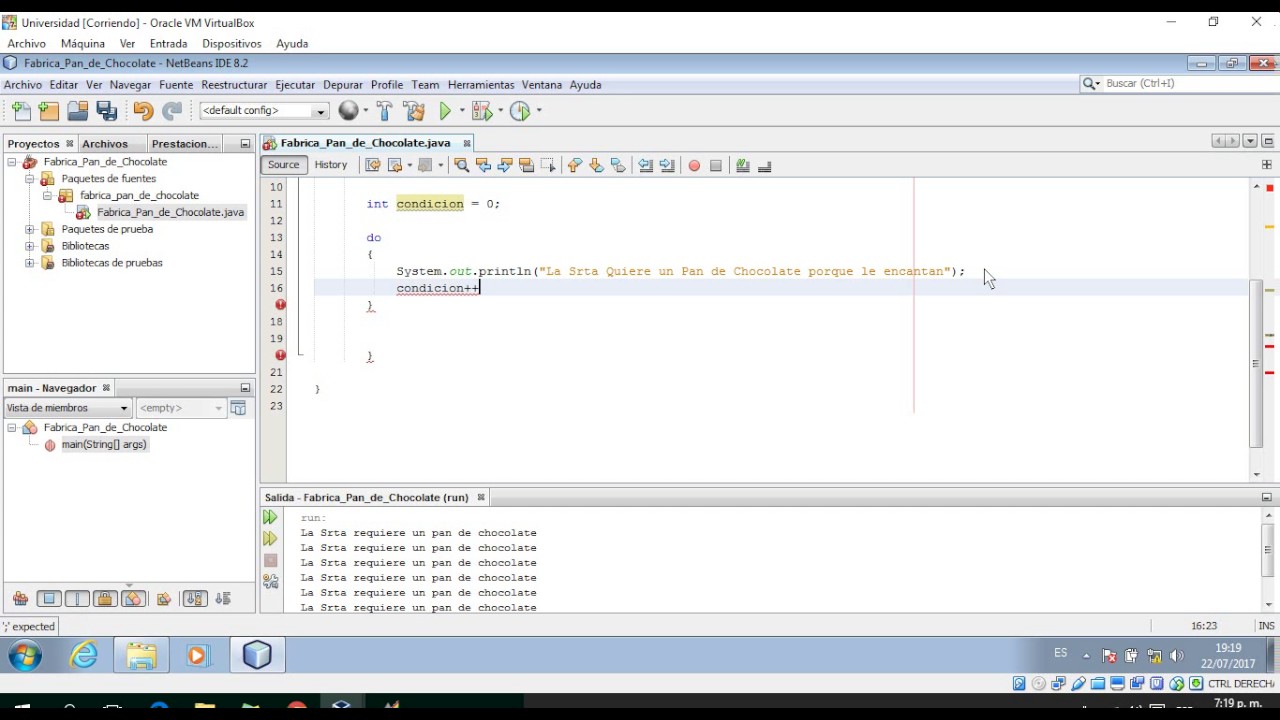This screenshot has width=1280, height=720.
Task: Open VirtualBox Dispositivos menu
Action: (232, 44)
